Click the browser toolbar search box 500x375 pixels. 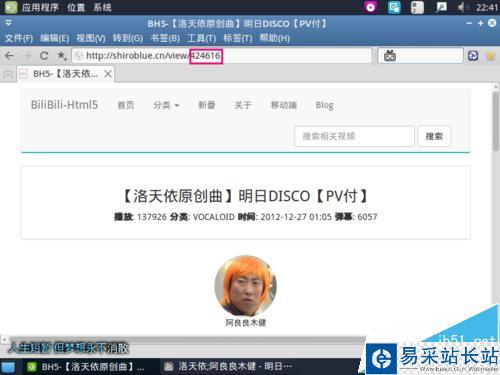420,56
